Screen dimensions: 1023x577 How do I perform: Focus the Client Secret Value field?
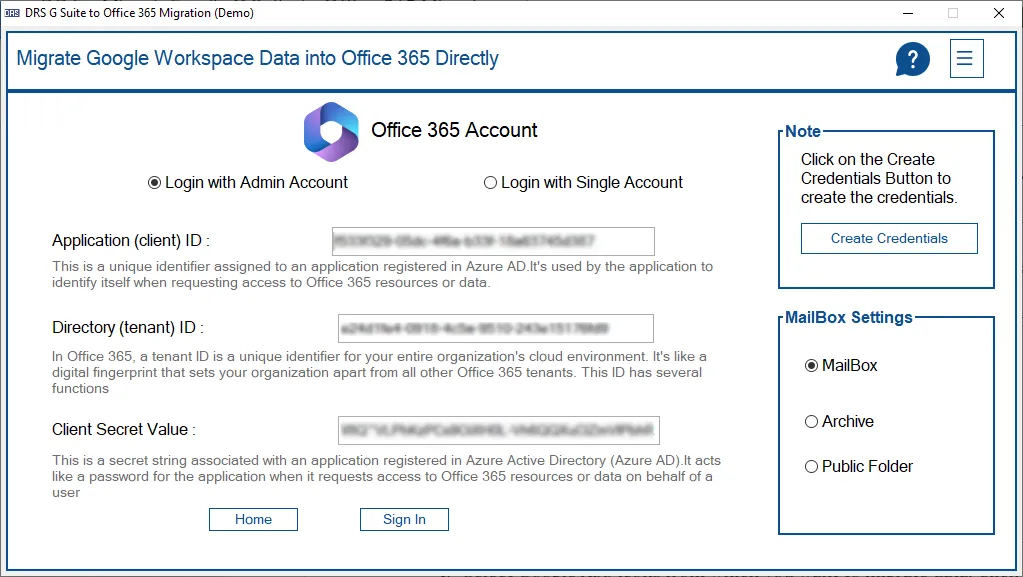coord(498,430)
